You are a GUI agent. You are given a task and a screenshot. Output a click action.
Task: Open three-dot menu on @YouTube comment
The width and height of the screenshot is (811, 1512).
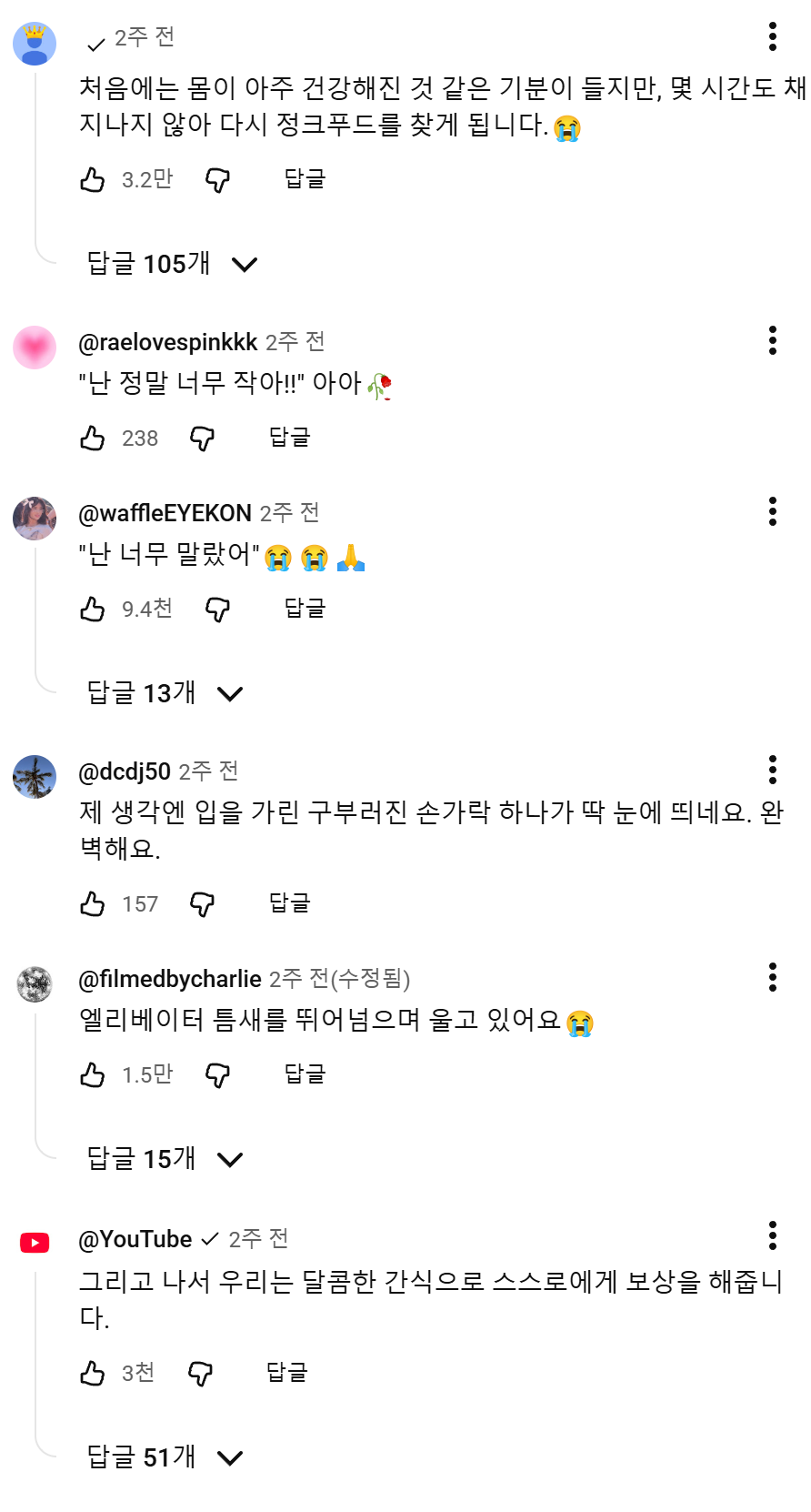click(772, 1235)
